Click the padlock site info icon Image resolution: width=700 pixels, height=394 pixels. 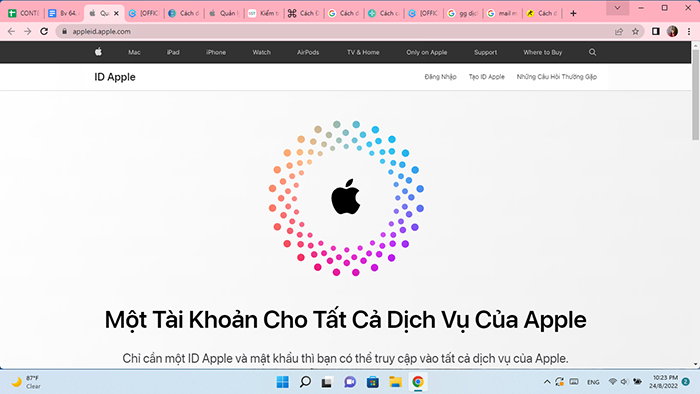tap(64, 31)
